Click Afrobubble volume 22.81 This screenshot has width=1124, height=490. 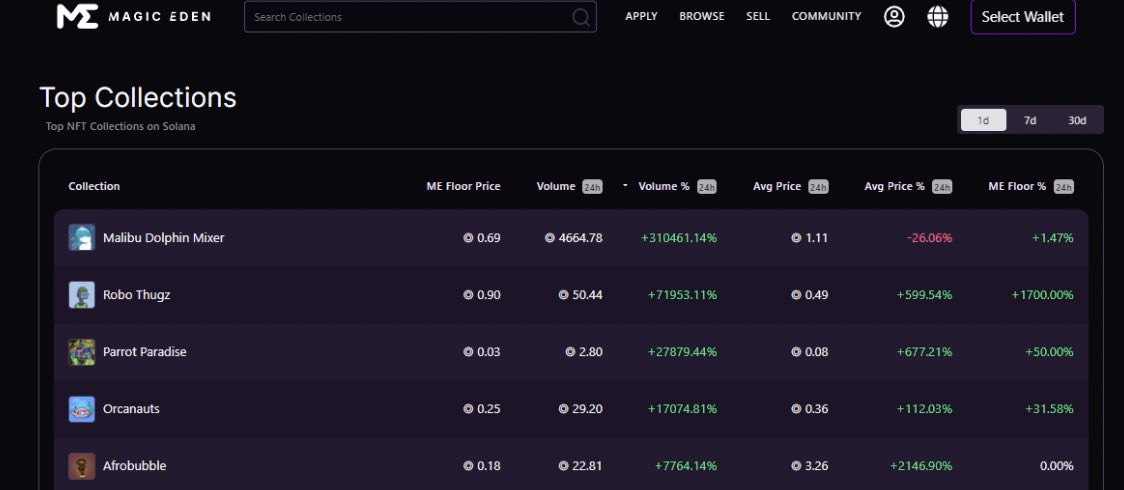pos(580,466)
